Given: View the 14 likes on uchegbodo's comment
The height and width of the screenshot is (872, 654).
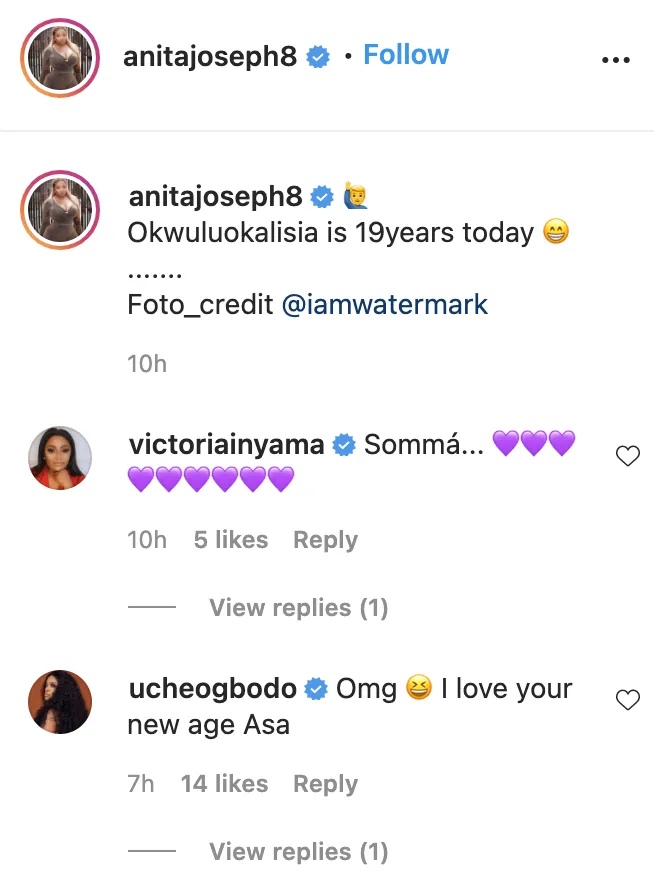Looking at the screenshot, I should (x=224, y=784).
